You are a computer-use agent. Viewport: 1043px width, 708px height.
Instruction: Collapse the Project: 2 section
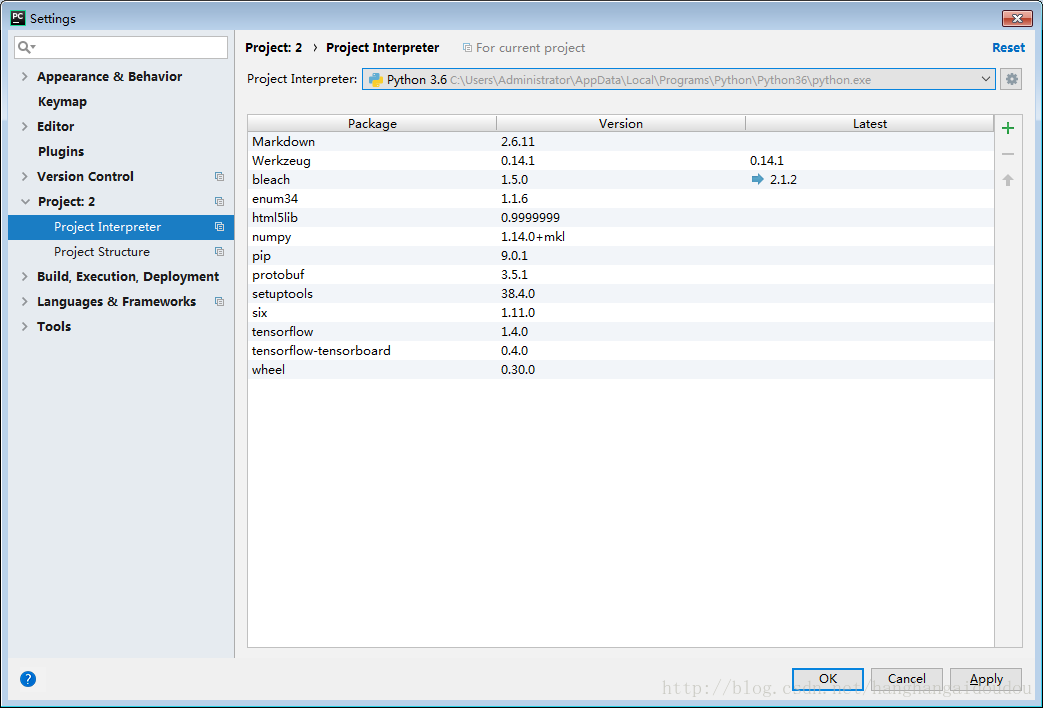click(x=25, y=202)
